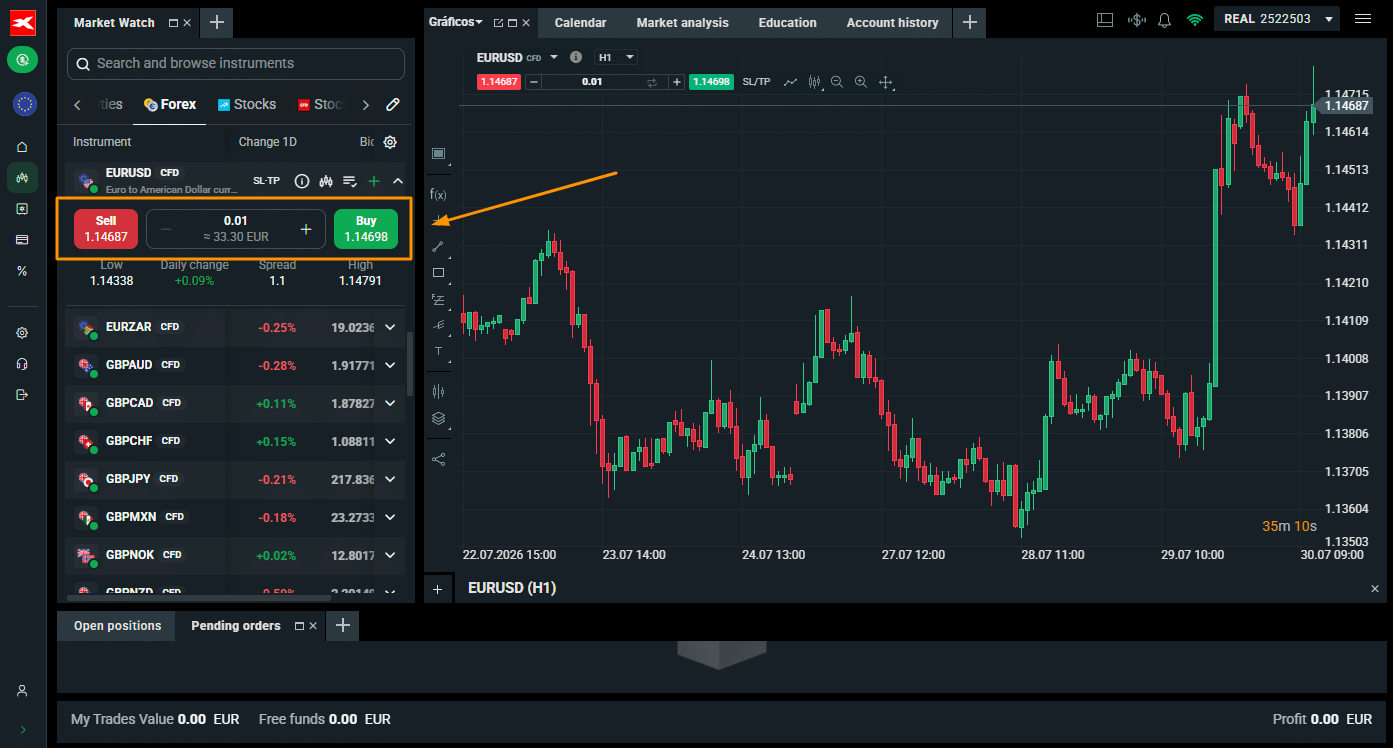Add EURUSD with the green plus icon

pyautogui.click(x=374, y=181)
